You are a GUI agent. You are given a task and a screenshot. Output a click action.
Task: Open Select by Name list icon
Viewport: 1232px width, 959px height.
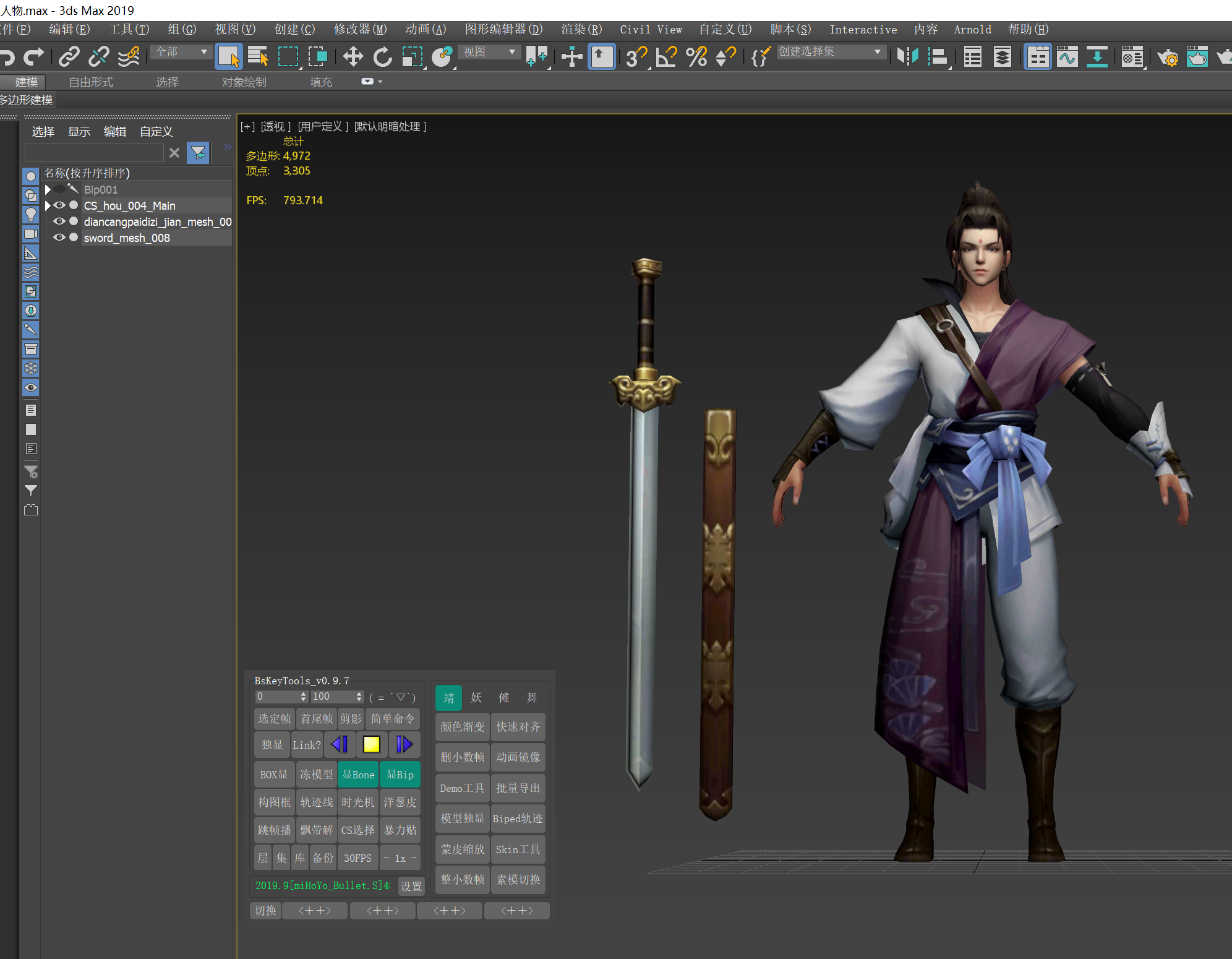coord(258,57)
